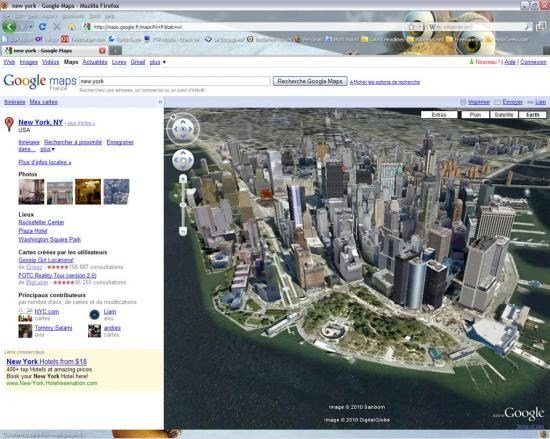550x439 pixels.
Task: Click the andres contributor avatar
Action: pos(94,331)
